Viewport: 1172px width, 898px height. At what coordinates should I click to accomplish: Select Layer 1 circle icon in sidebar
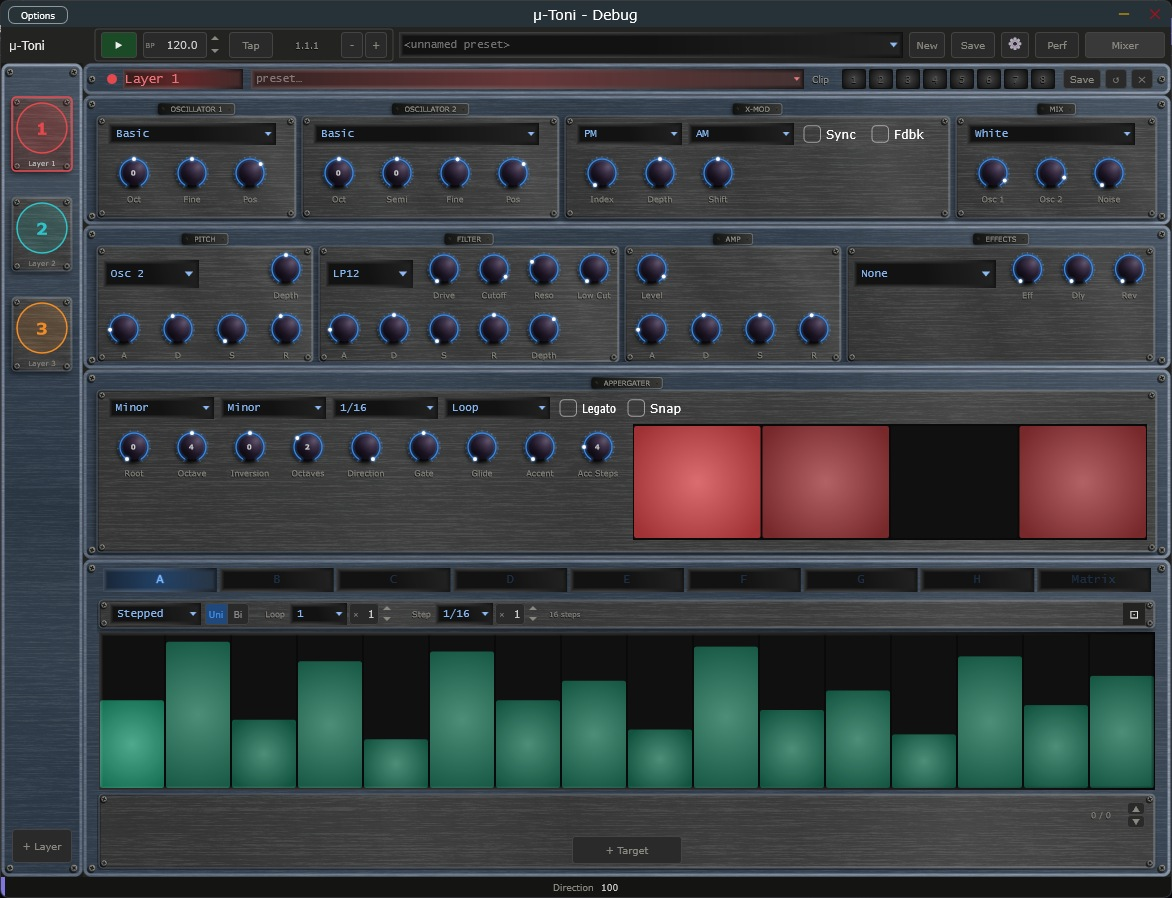coord(42,129)
